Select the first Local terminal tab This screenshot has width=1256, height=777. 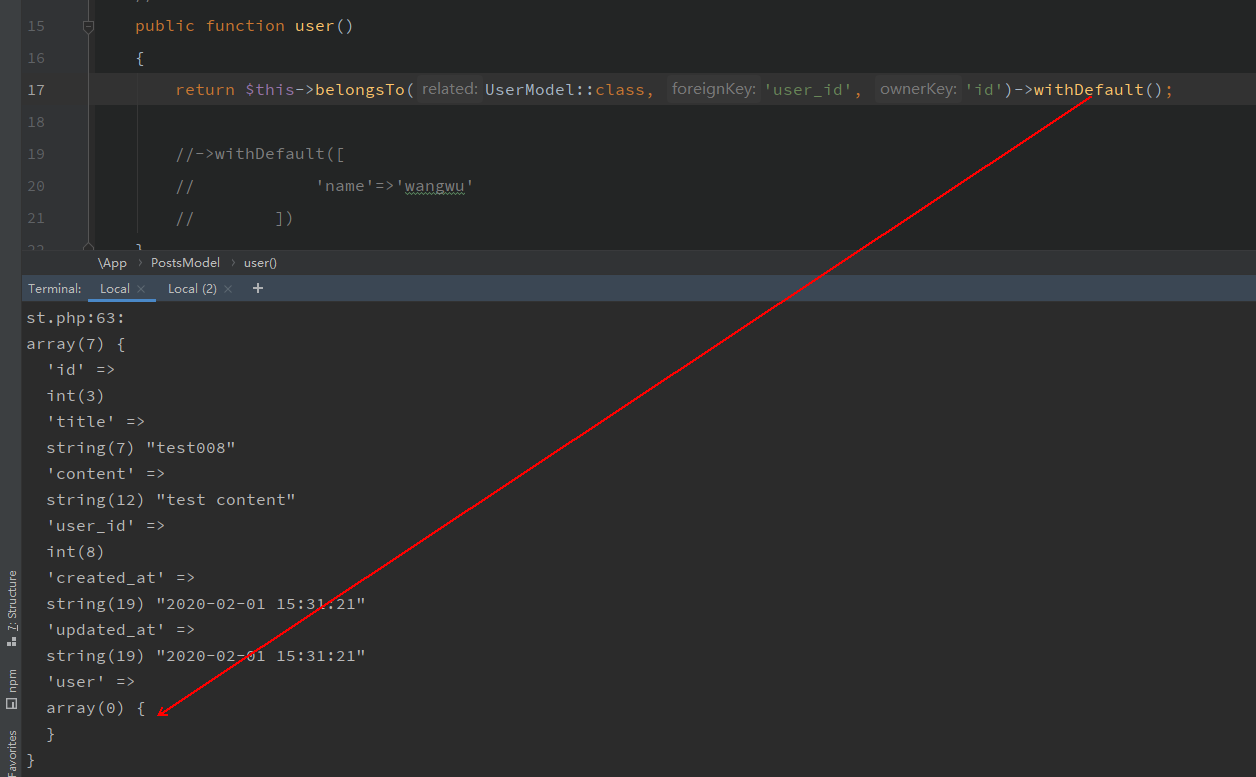[x=114, y=289]
